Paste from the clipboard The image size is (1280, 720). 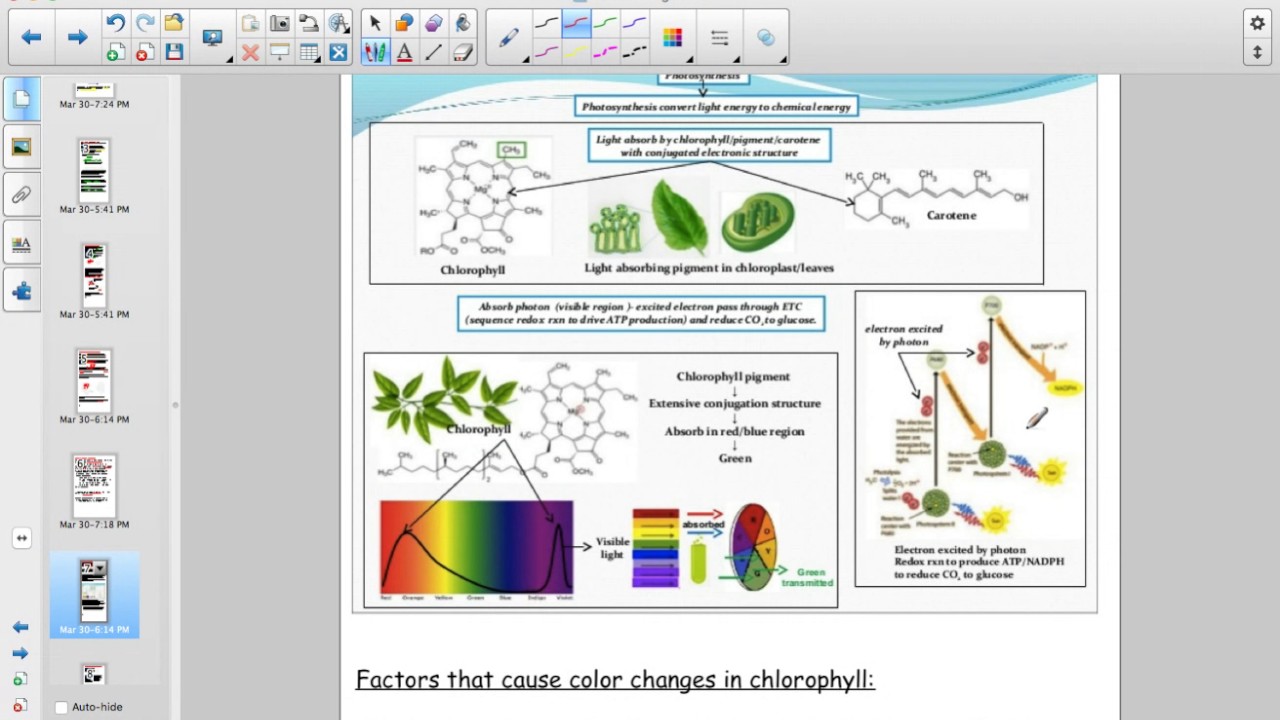coord(250,23)
